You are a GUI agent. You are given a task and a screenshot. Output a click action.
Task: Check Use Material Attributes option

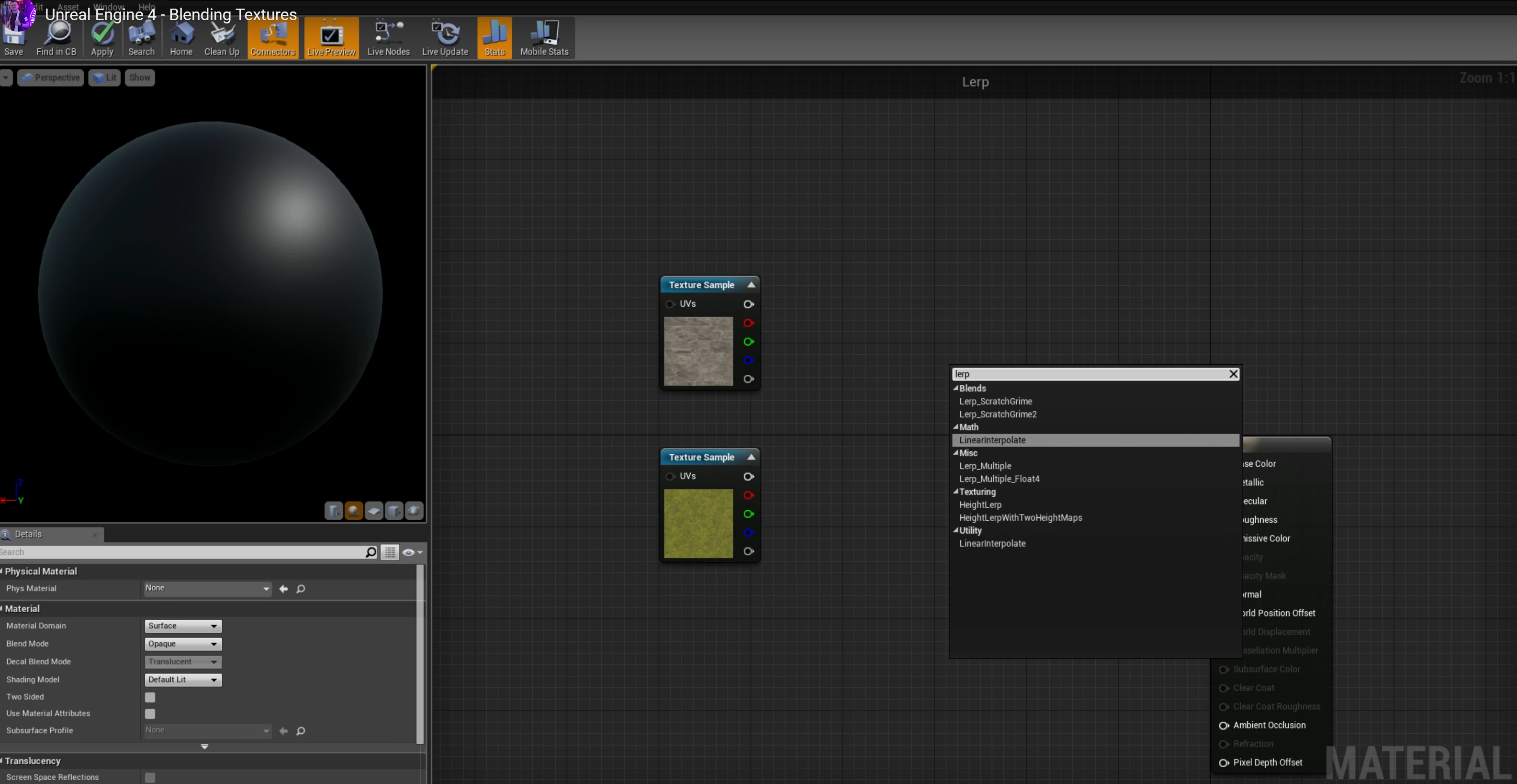pos(150,714)
